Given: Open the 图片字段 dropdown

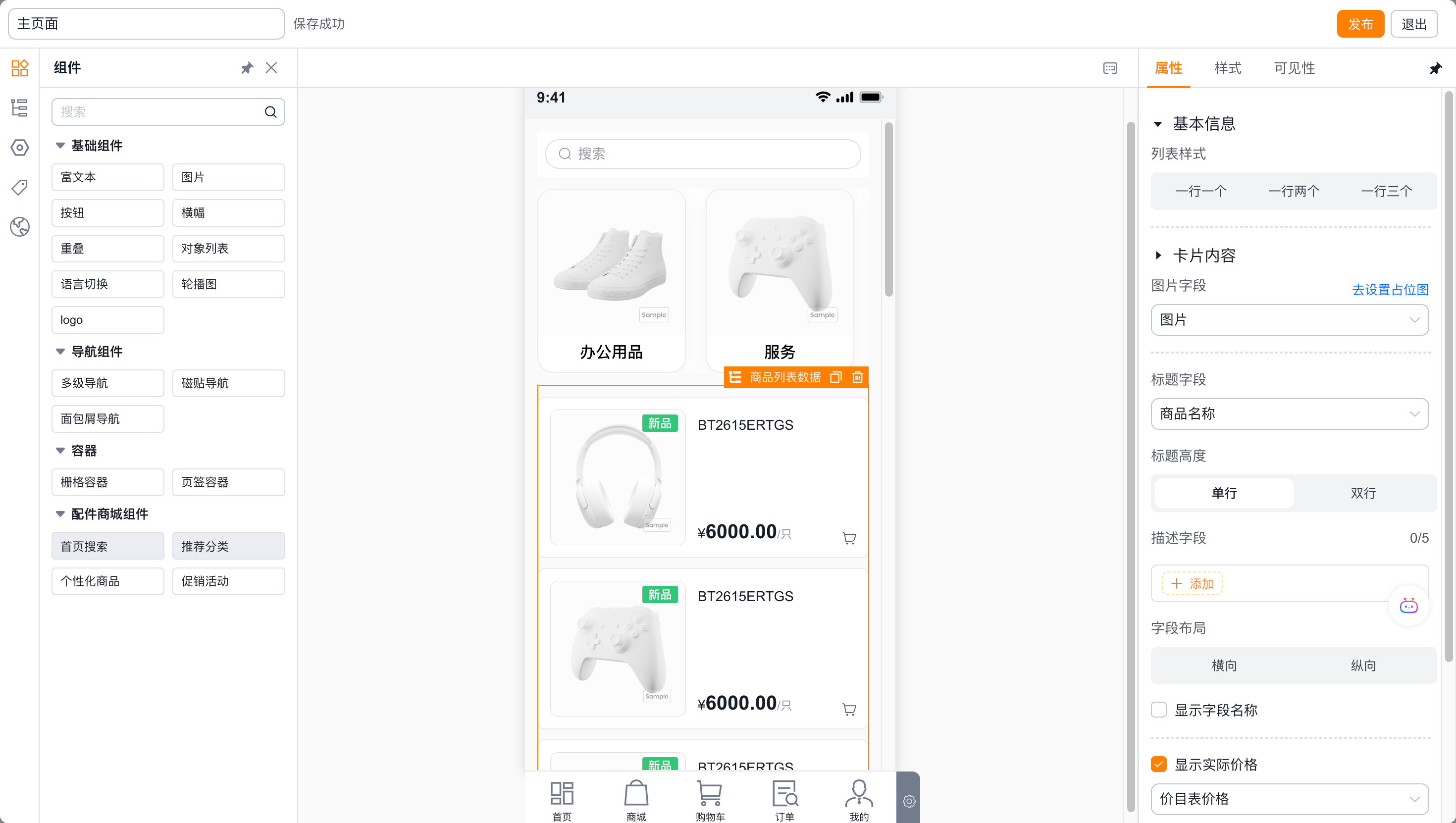Looking at the screenshot, I should pyautogui.click(x=1290, y=320).
